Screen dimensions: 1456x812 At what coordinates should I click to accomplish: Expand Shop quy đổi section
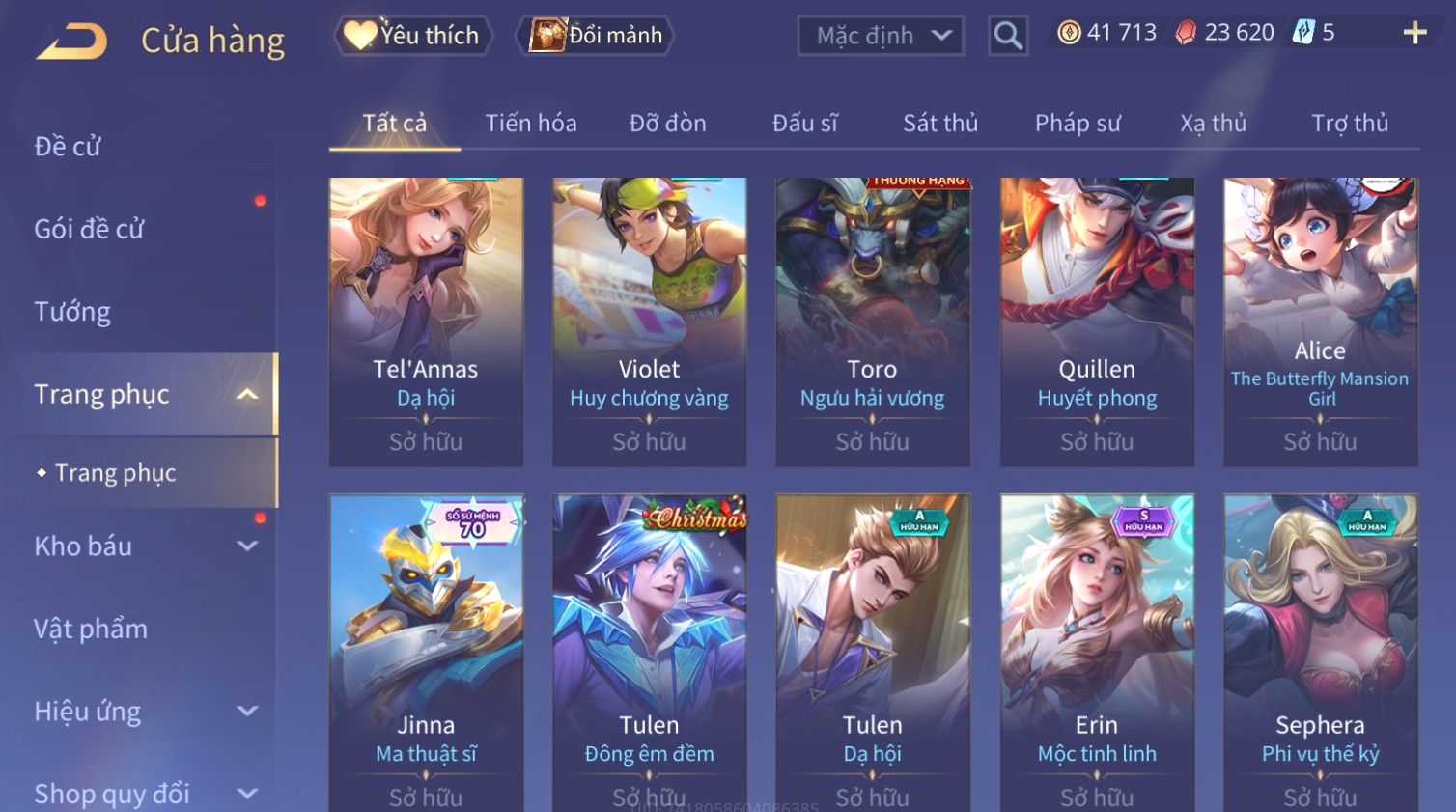pos(248,794)
